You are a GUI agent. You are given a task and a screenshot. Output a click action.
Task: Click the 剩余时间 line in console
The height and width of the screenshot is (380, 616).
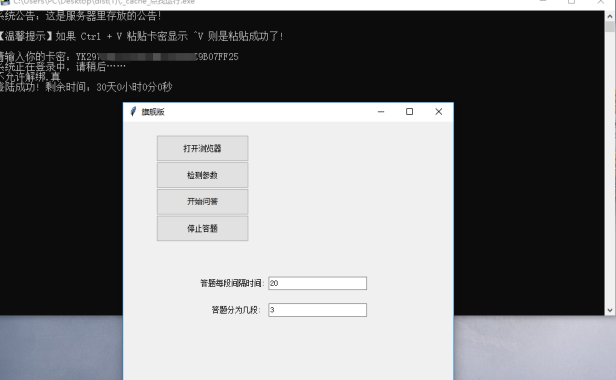[86, 87]
